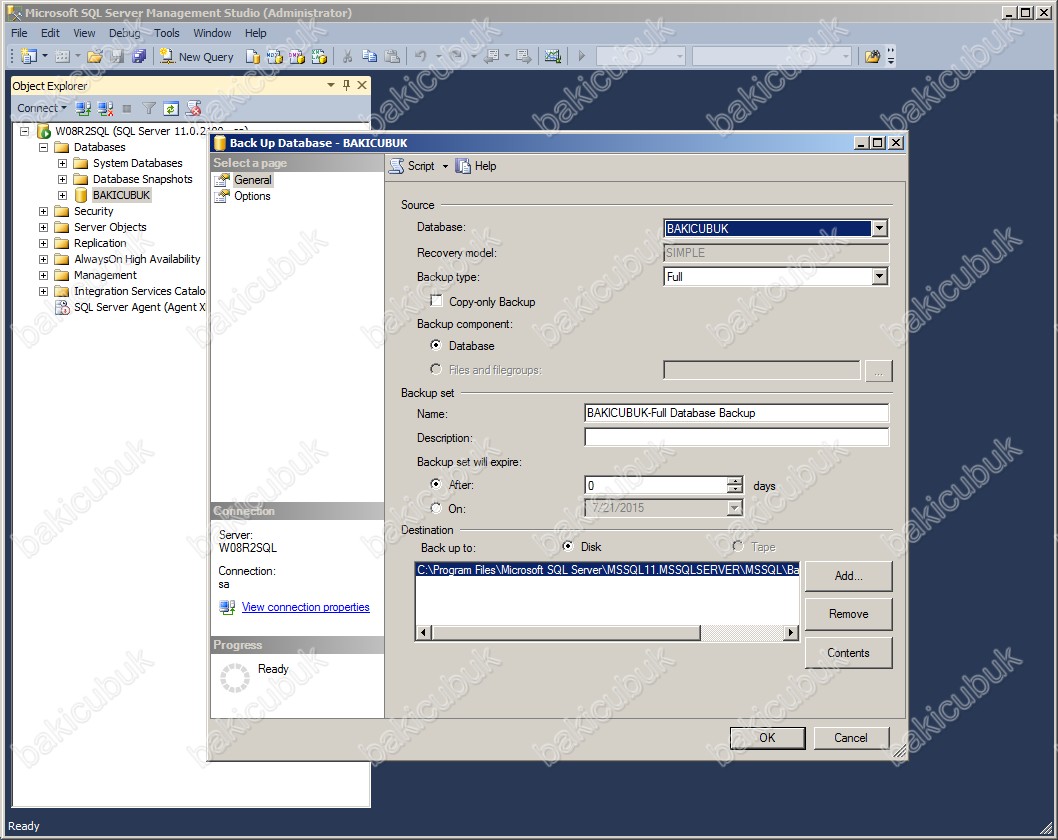Open the File menu
This screenshot has width=1058, height=840.
pos(20,33)
